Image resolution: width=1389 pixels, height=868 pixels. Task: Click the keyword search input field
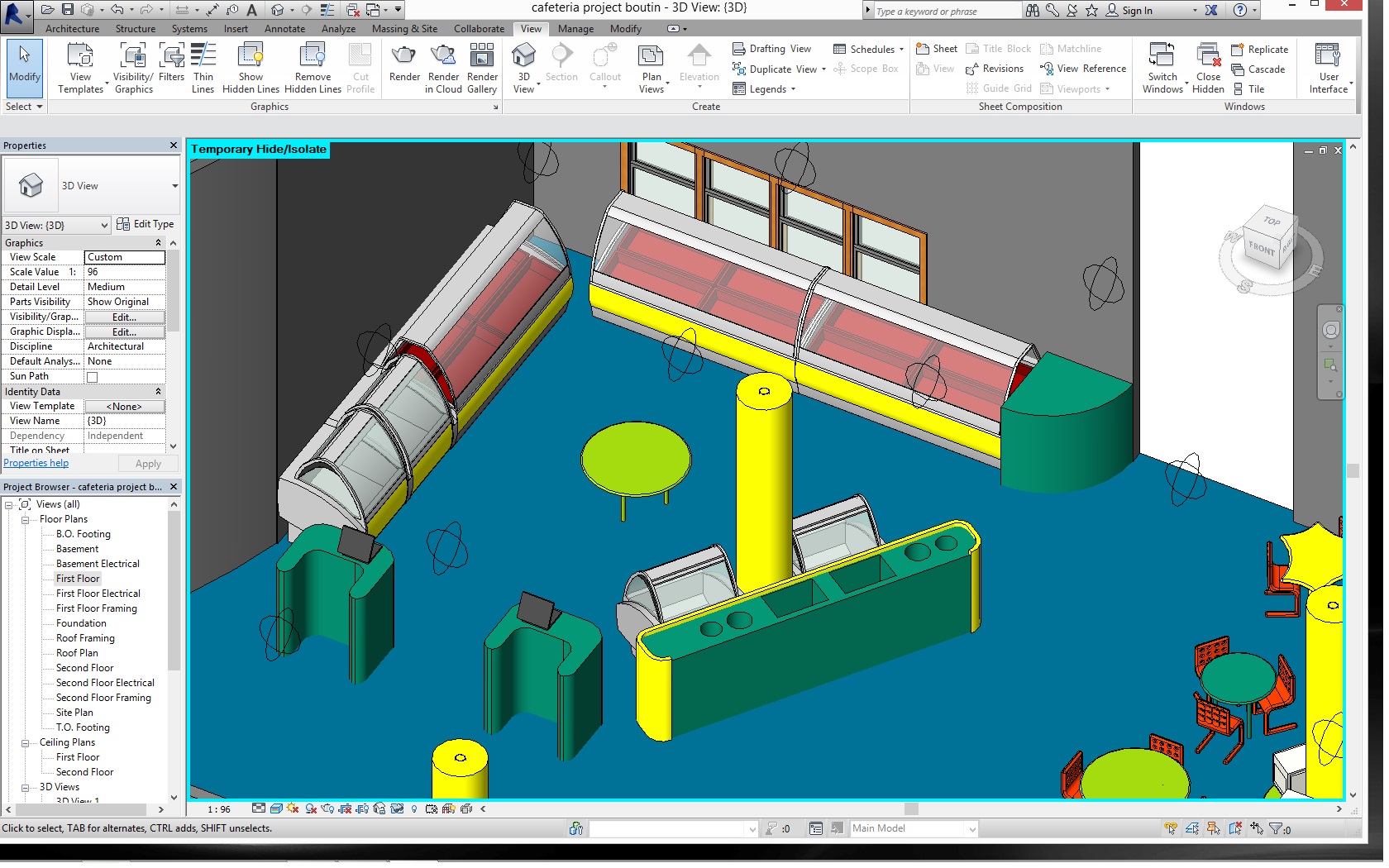(x=947, y=12)
